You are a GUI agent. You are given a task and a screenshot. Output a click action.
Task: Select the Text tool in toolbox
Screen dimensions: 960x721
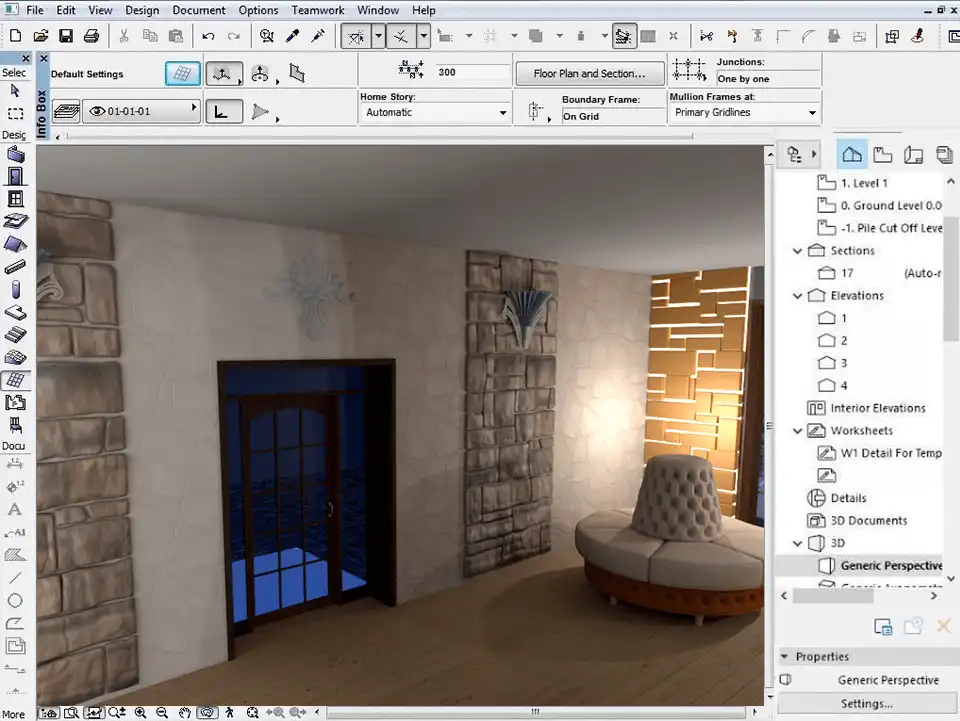click(x=15, y=509)
